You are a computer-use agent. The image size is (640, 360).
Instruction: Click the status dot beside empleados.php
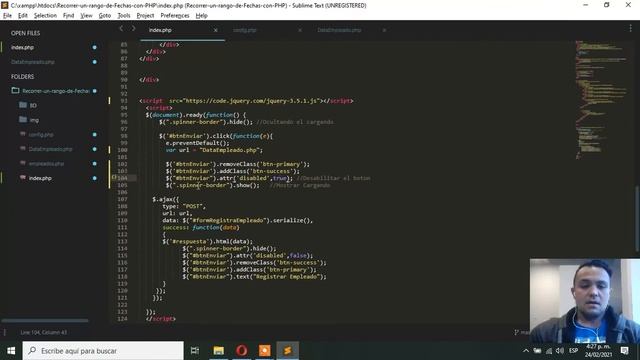point(95,164)
